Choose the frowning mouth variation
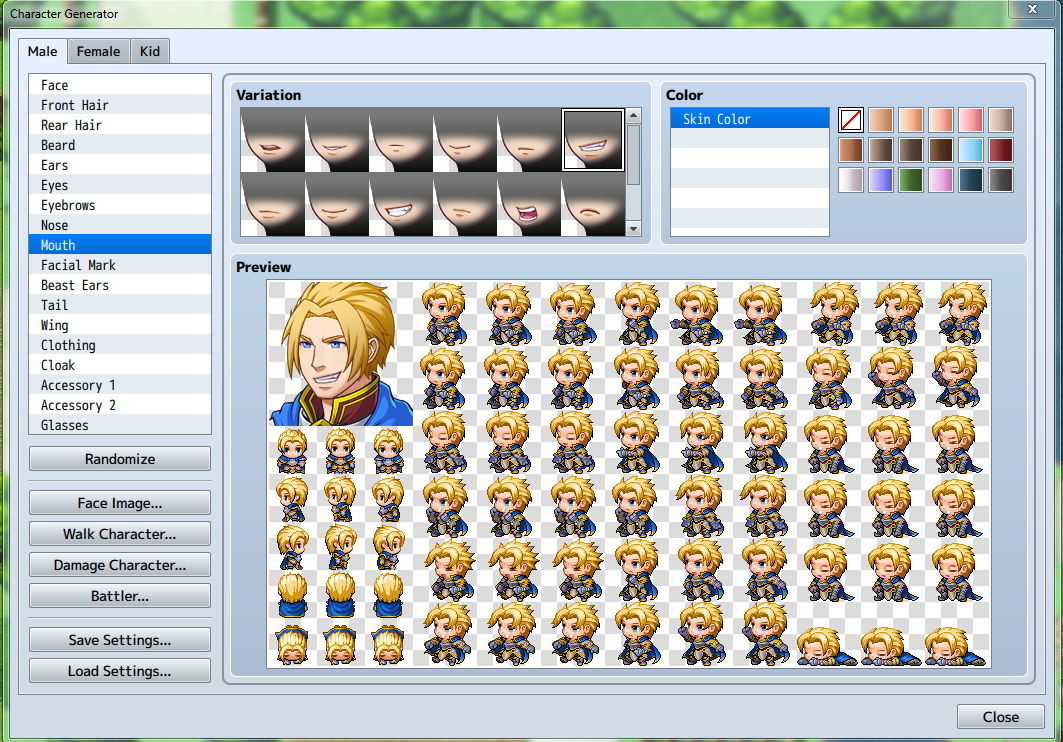 pos(593,205)
